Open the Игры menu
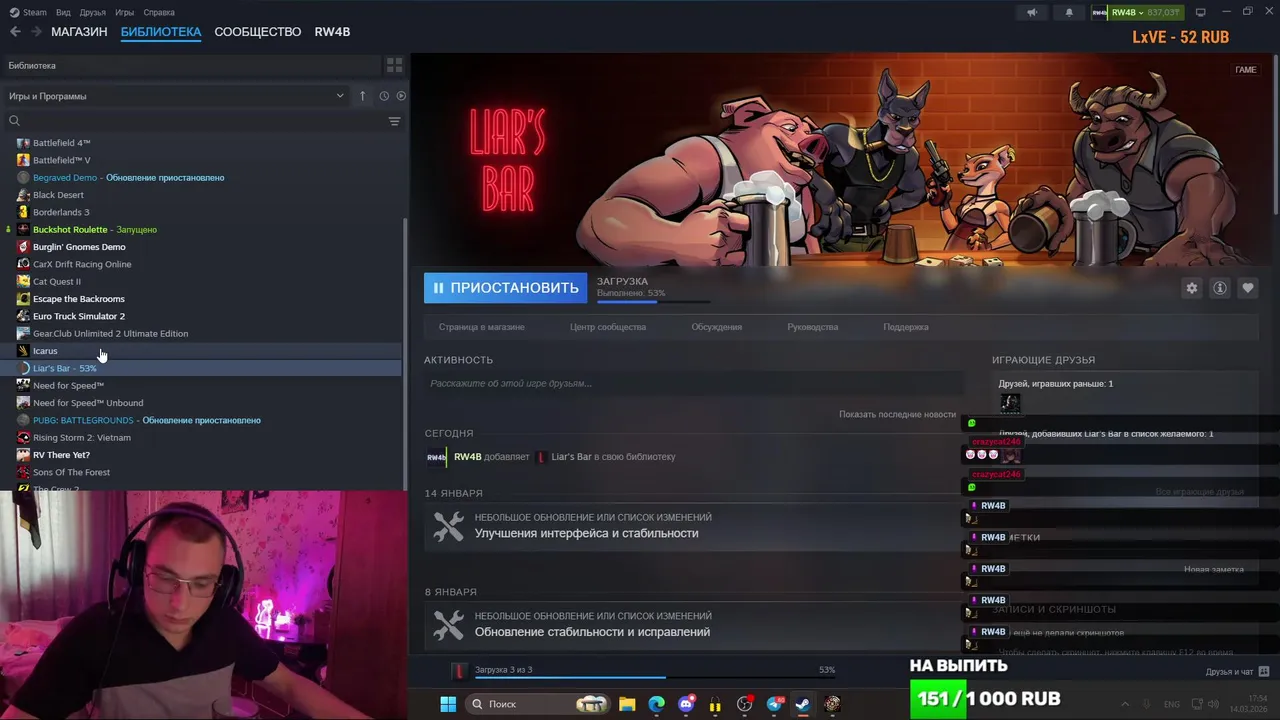The height and width of the screenshot is (720, 1280). tap(125, 12)
